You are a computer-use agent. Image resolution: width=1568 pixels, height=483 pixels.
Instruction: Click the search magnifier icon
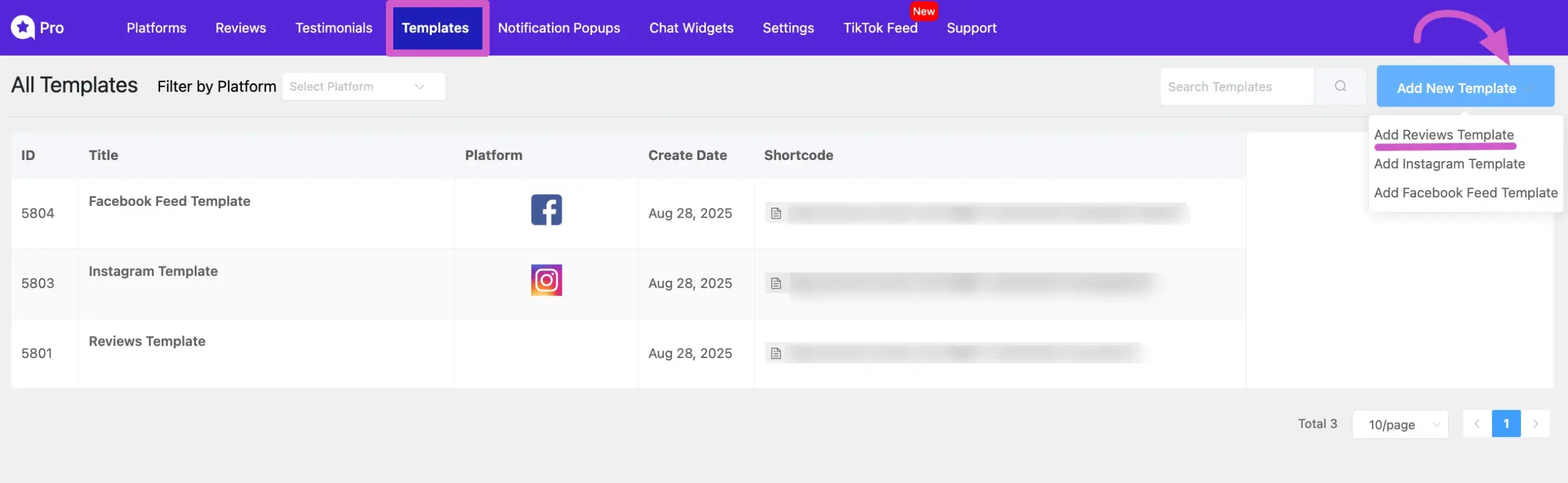(1340, 86)
